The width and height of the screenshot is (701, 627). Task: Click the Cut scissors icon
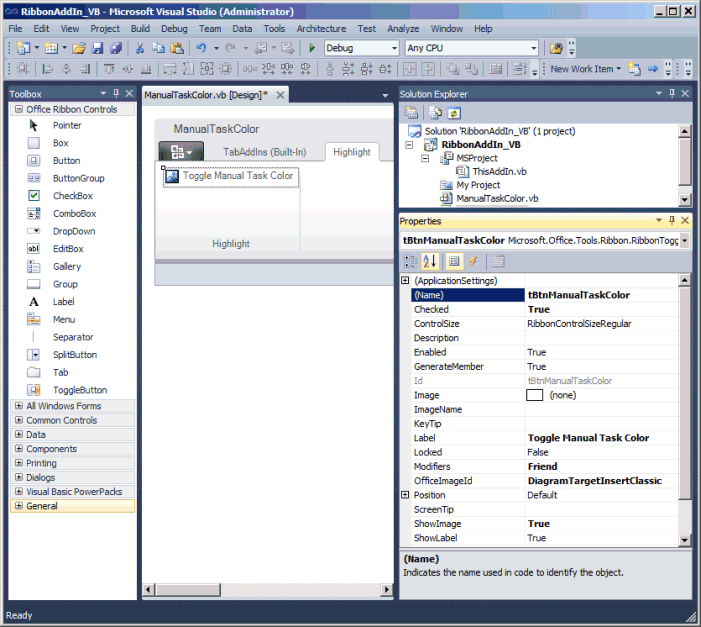[x=139, y=48]
